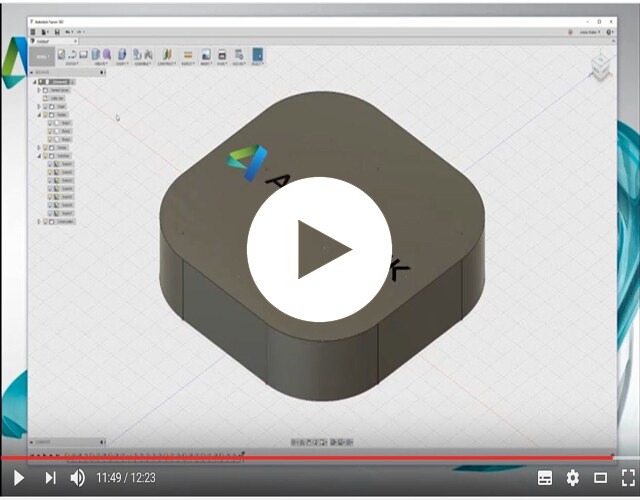Click the Make 3D print icon
Image resolution: width=640 pixels, height=500 pixels.
(222, 54)
